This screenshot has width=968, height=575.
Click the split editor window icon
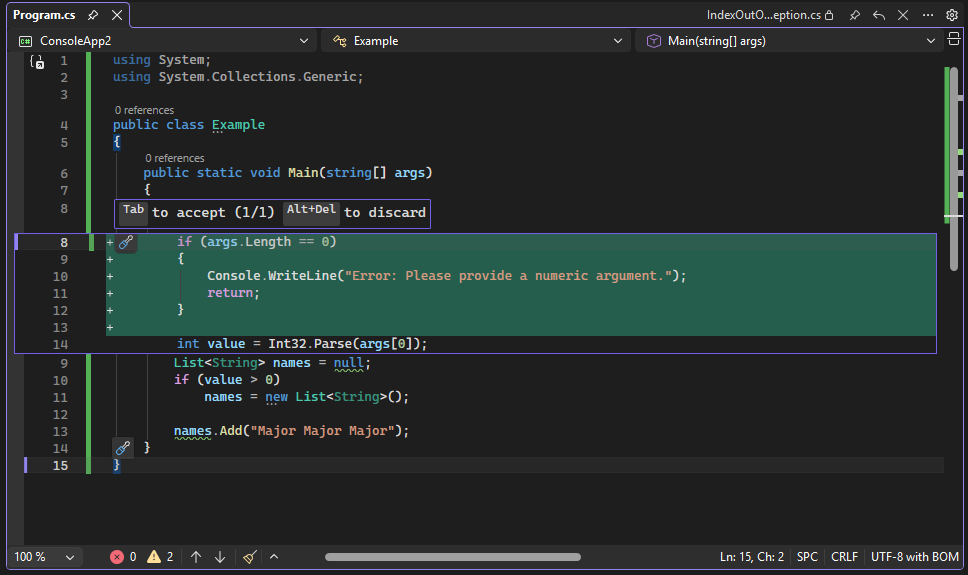coord(954,41)
